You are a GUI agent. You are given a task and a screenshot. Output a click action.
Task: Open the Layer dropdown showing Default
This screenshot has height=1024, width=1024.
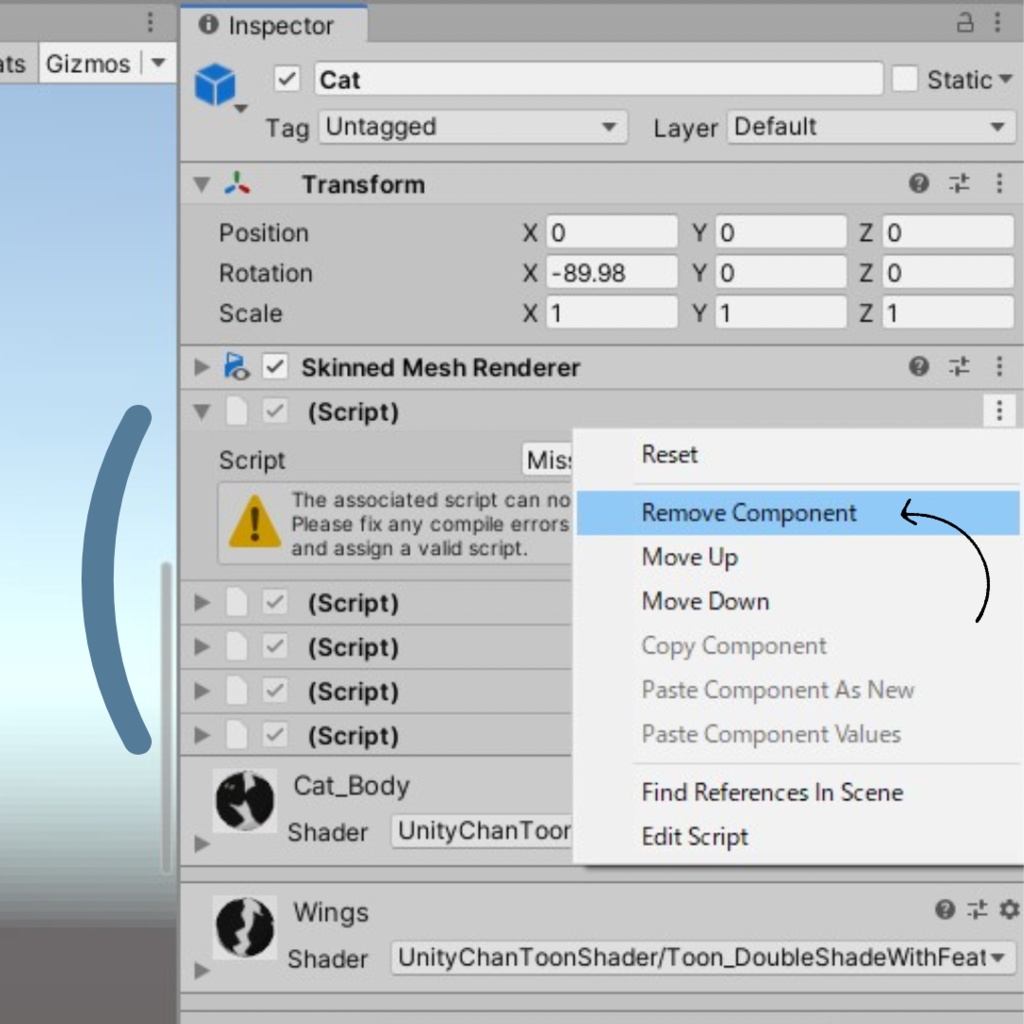click(871, 127)
